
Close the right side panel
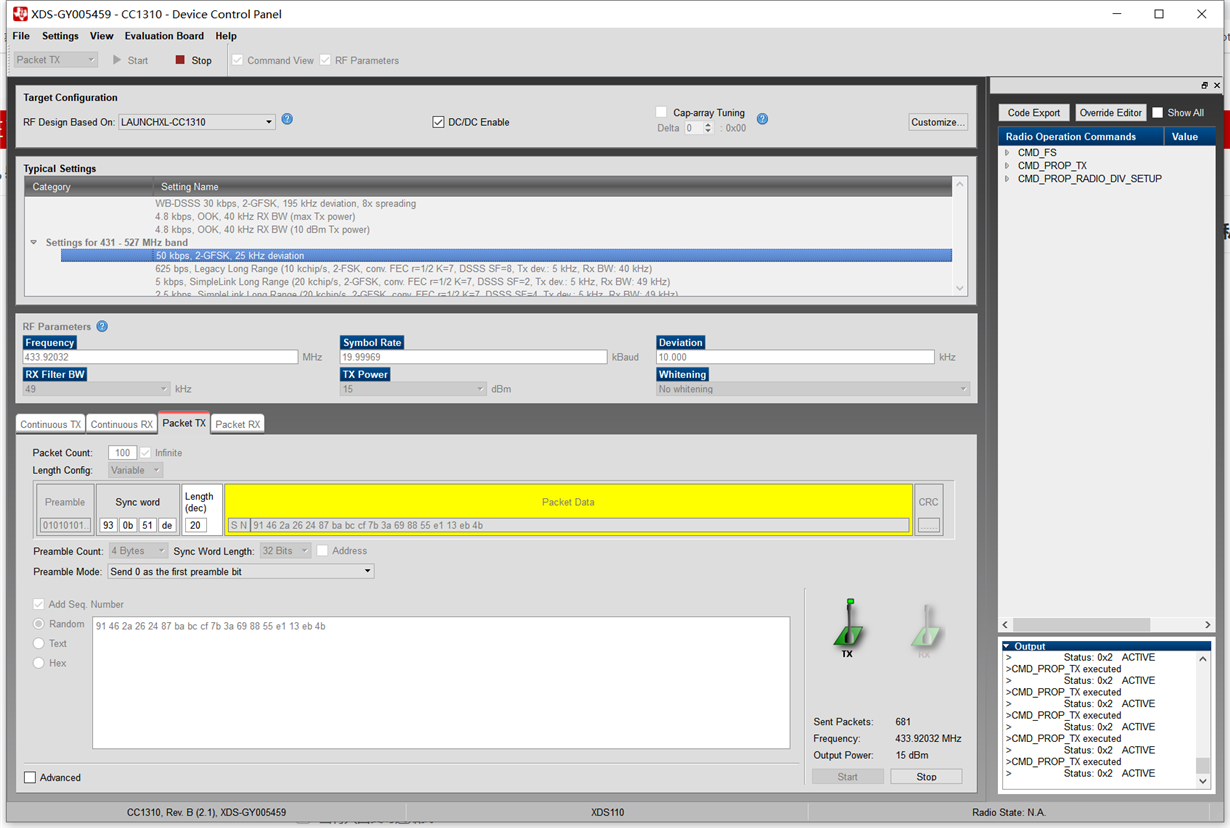click(x=1217, y=85)
